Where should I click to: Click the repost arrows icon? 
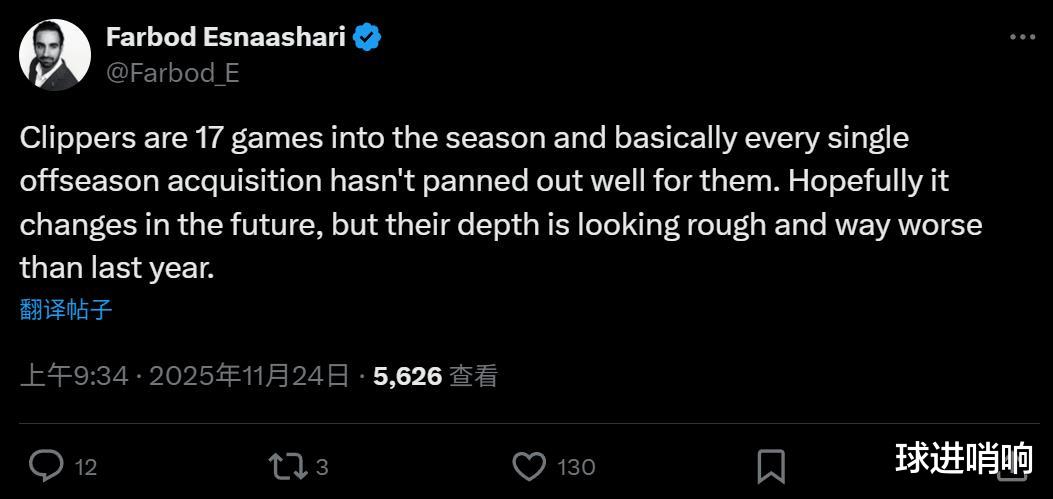(287, 466)
